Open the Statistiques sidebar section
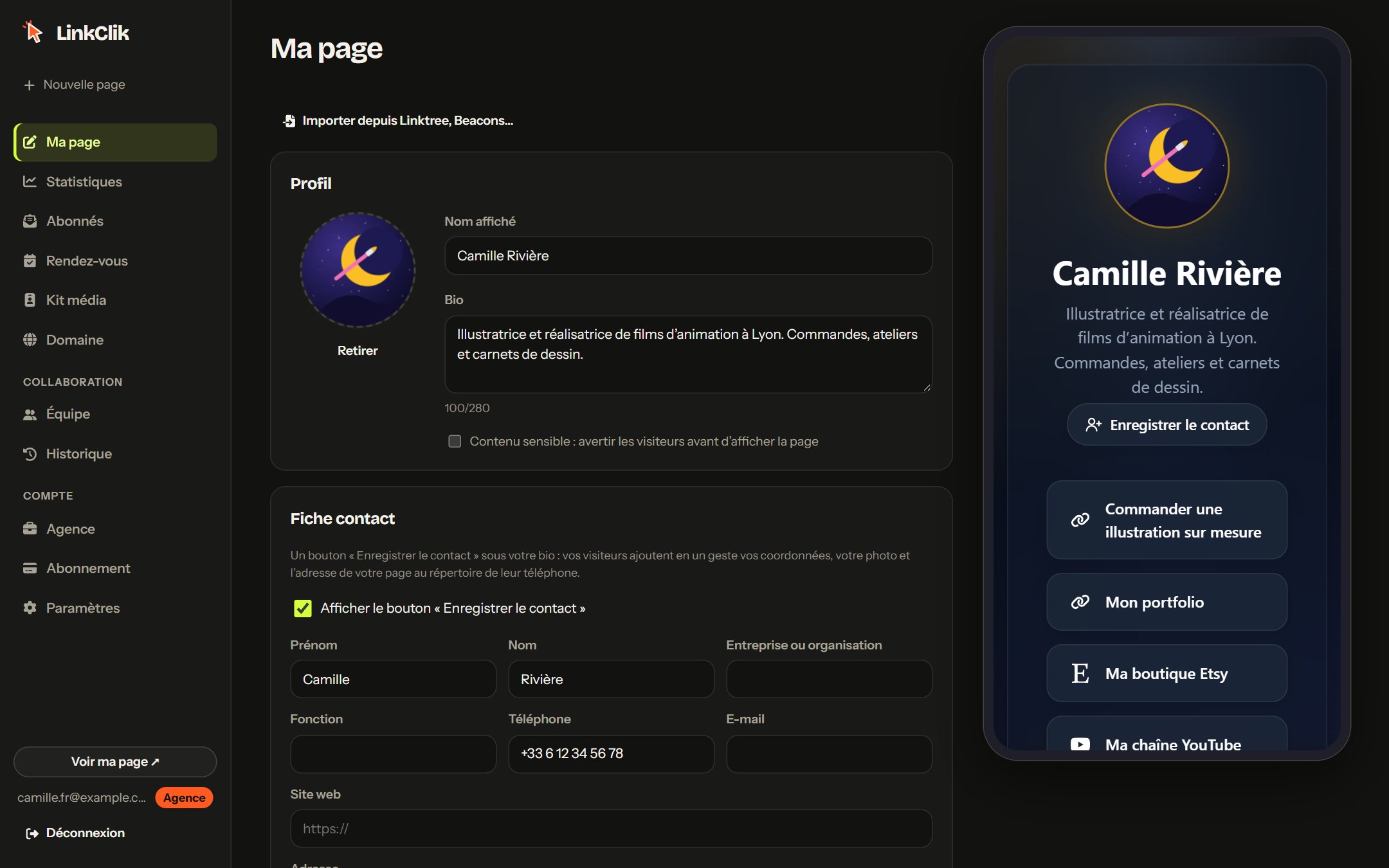The width and height of the screenshot is (1389, 868). tap(115, 181)
